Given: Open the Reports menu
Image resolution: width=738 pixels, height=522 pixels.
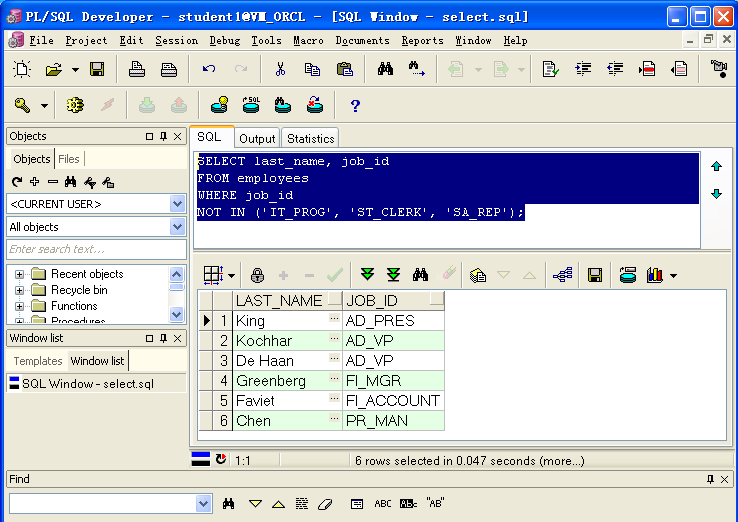Looking at the screenshot, I should pyautogui.click(x=422, y=41).
